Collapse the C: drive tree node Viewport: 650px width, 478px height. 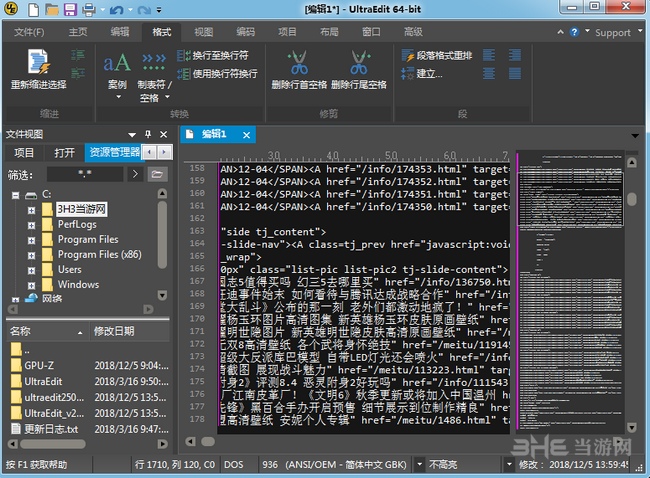pyautogui.click(x=15, y=195)
